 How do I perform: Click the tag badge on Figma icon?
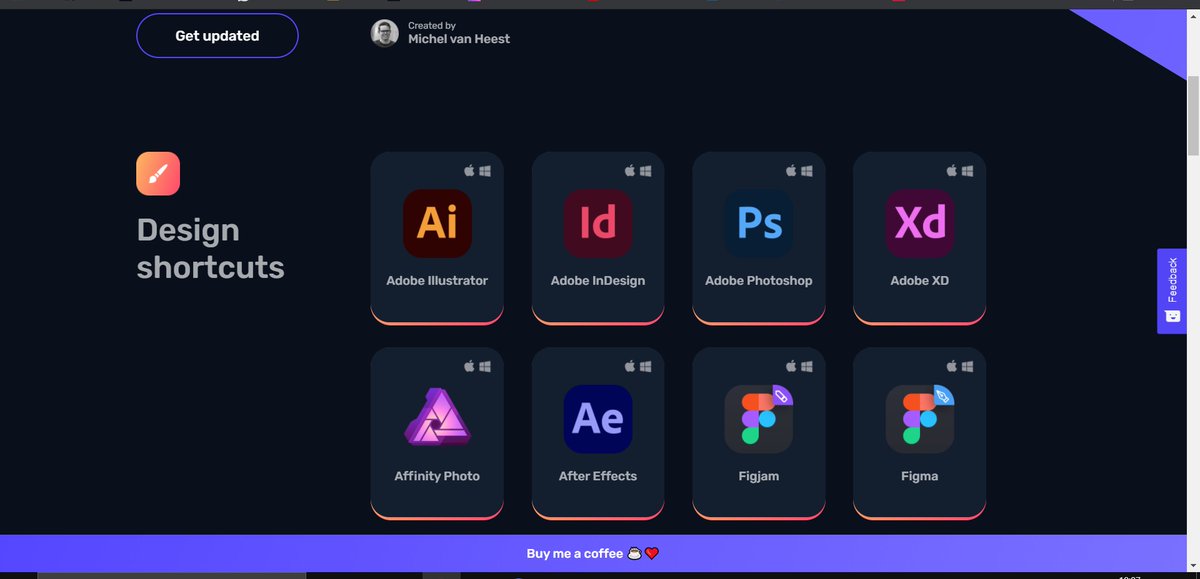(x=943, y=396)
